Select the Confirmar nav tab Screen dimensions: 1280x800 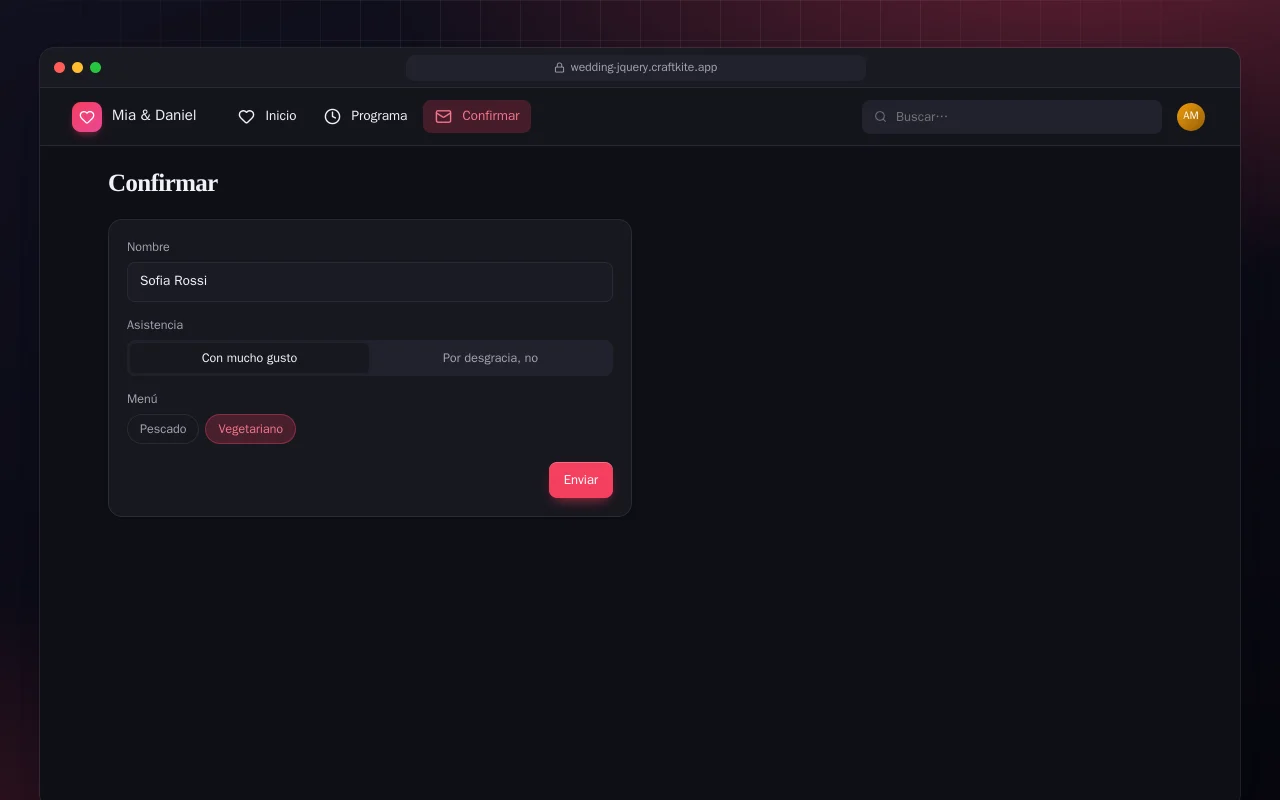pos(477,116)
